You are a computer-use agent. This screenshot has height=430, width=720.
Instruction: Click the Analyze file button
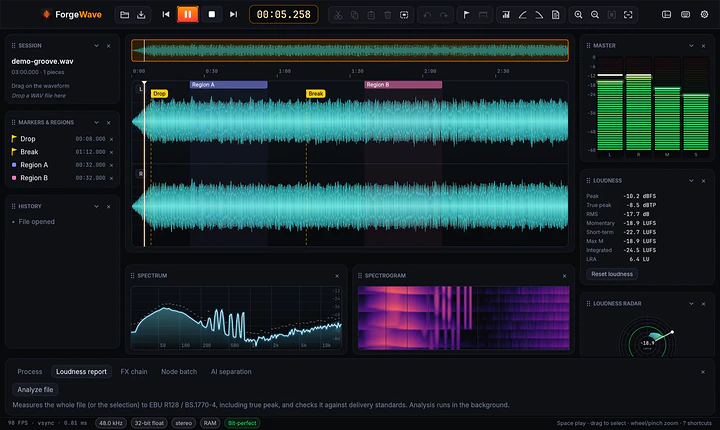tap(35, 390)
